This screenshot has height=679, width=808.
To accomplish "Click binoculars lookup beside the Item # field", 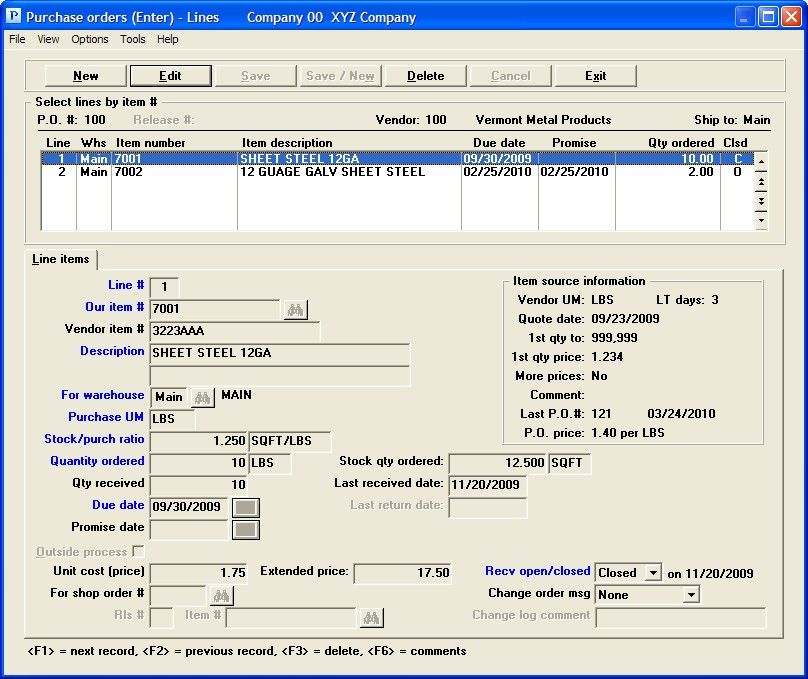I will [371, 618].
